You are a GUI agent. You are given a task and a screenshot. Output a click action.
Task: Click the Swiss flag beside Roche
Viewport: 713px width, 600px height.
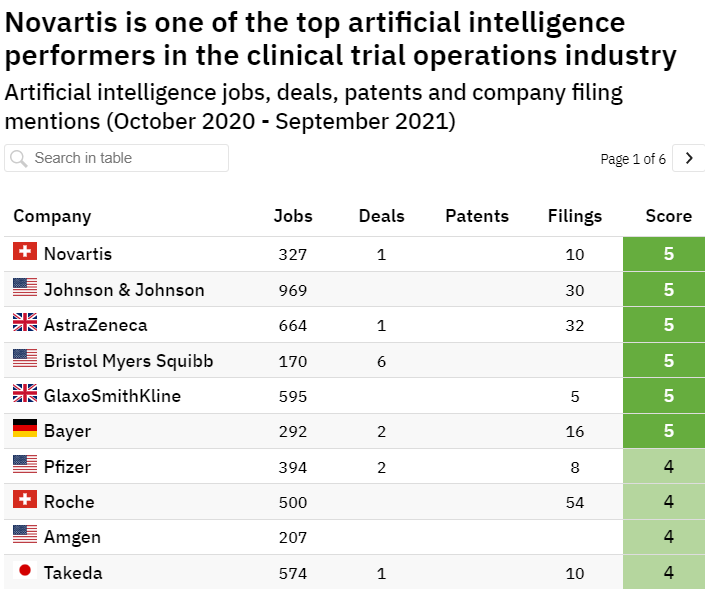click(25, 499)
